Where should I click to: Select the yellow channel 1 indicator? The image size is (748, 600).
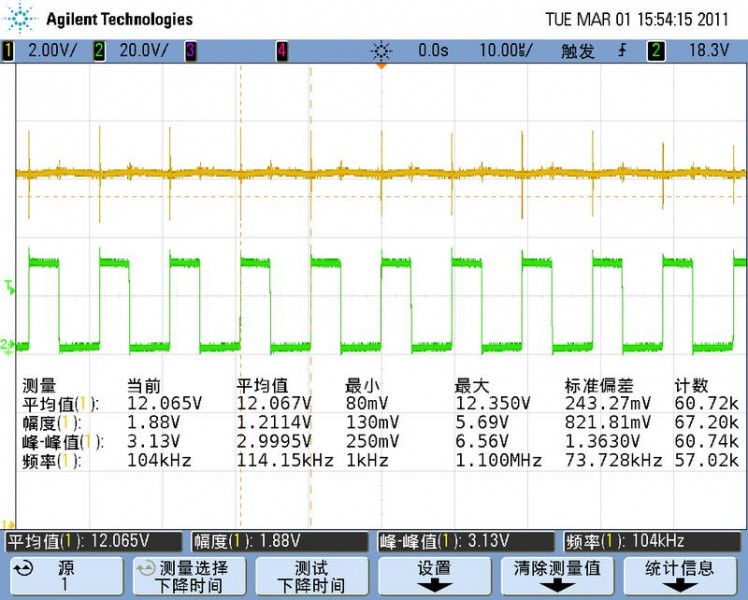point(9,50)
